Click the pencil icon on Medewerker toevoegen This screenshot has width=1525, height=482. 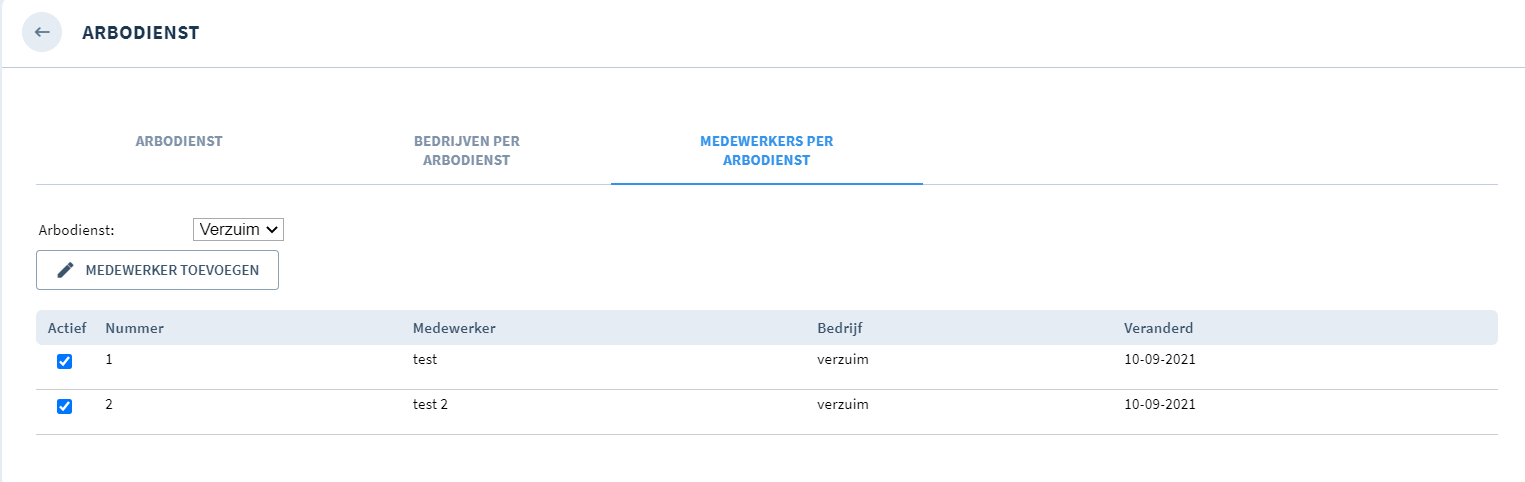pyautogui.click(x=66, y=270)
